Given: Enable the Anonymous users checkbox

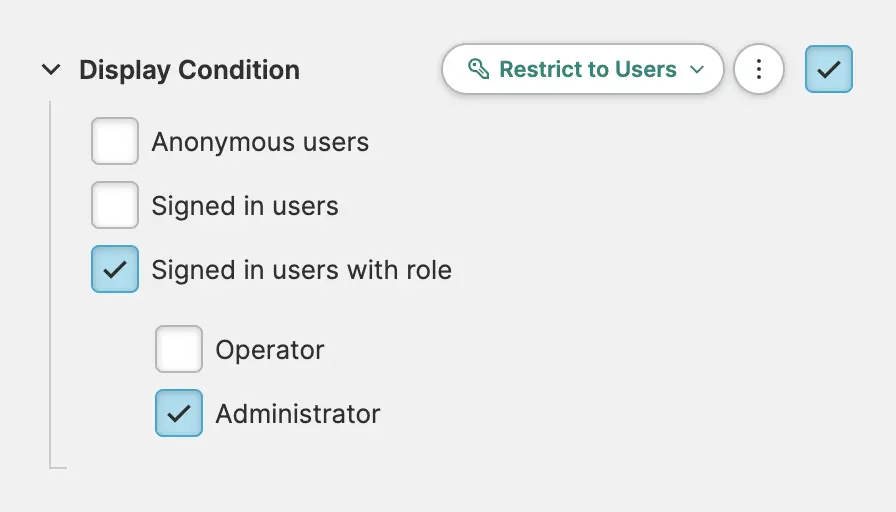Looking at the screenshot, I should point(115,142).
